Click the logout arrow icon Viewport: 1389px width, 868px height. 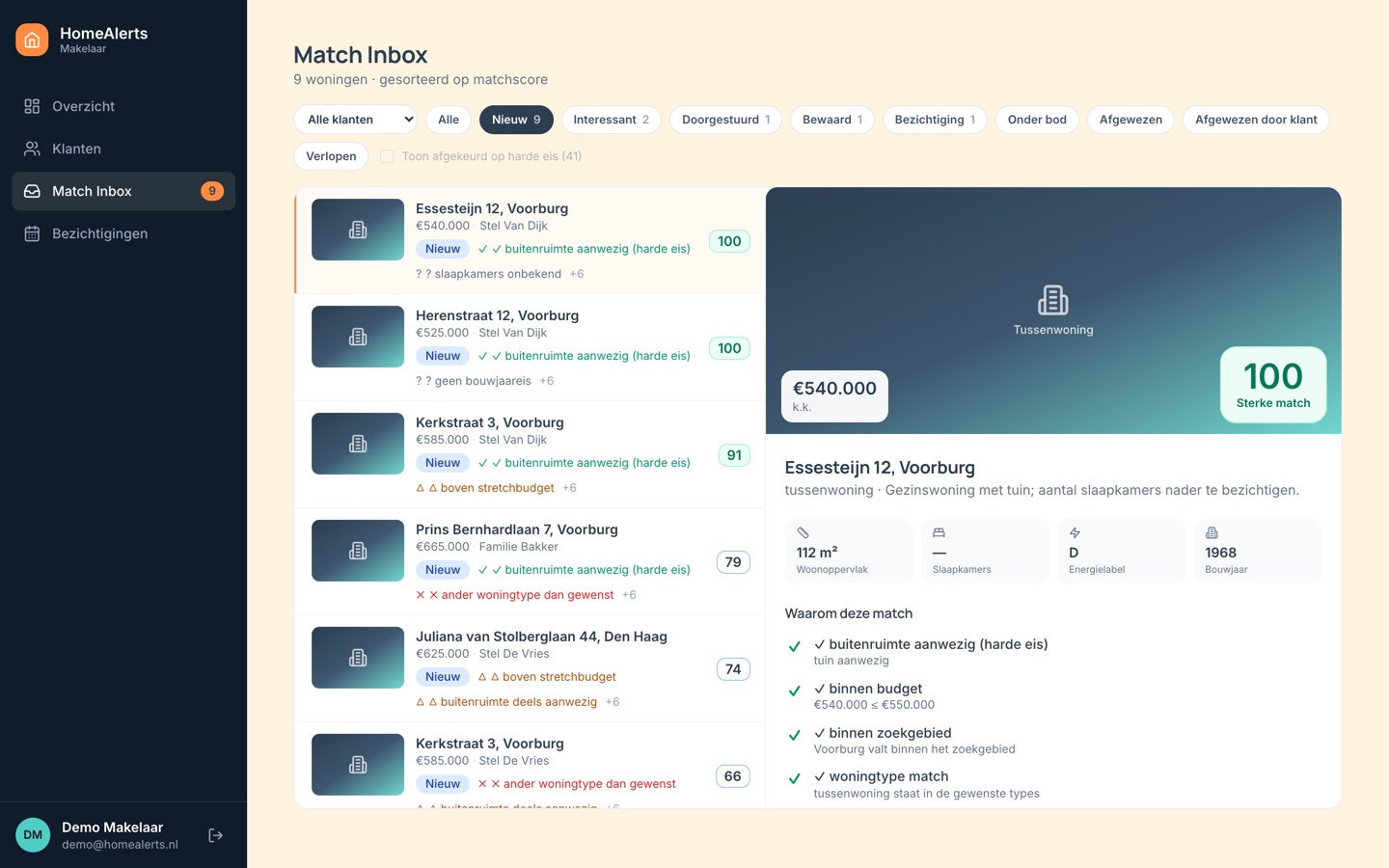pyautogui.click(x=216, y=835)
